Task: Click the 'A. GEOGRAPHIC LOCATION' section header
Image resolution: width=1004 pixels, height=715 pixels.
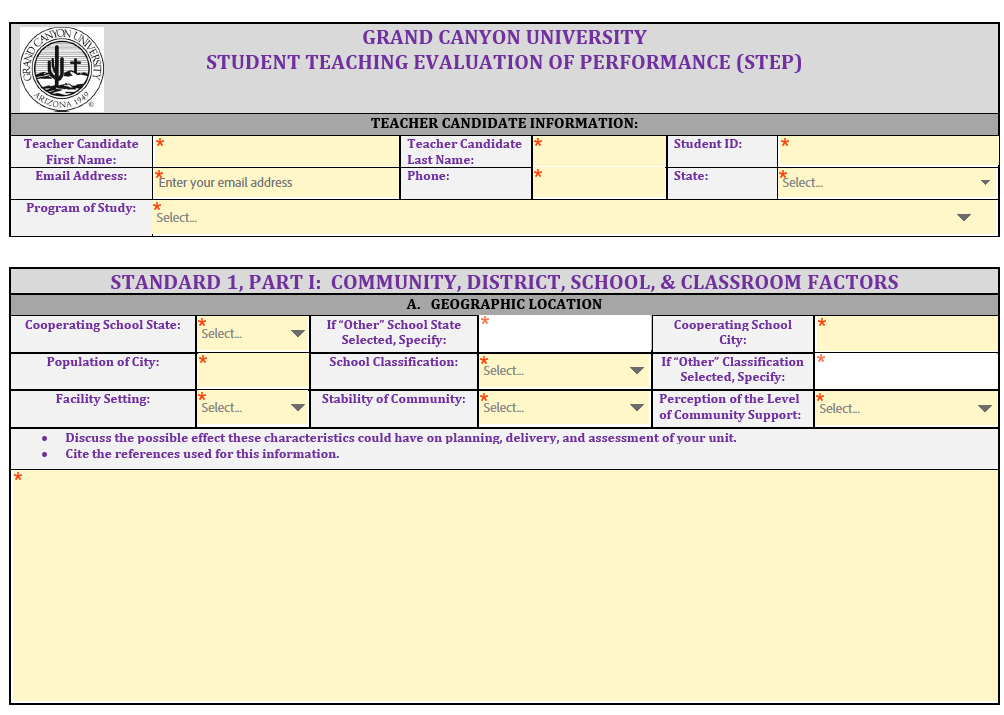Action: [x=505, y=304]
